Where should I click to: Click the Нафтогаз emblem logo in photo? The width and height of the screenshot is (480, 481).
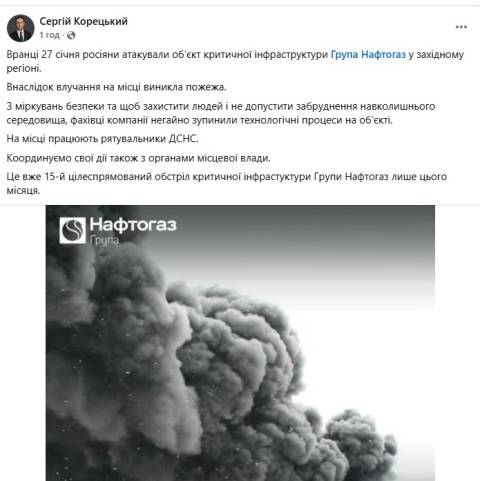(x=73, y=230)
